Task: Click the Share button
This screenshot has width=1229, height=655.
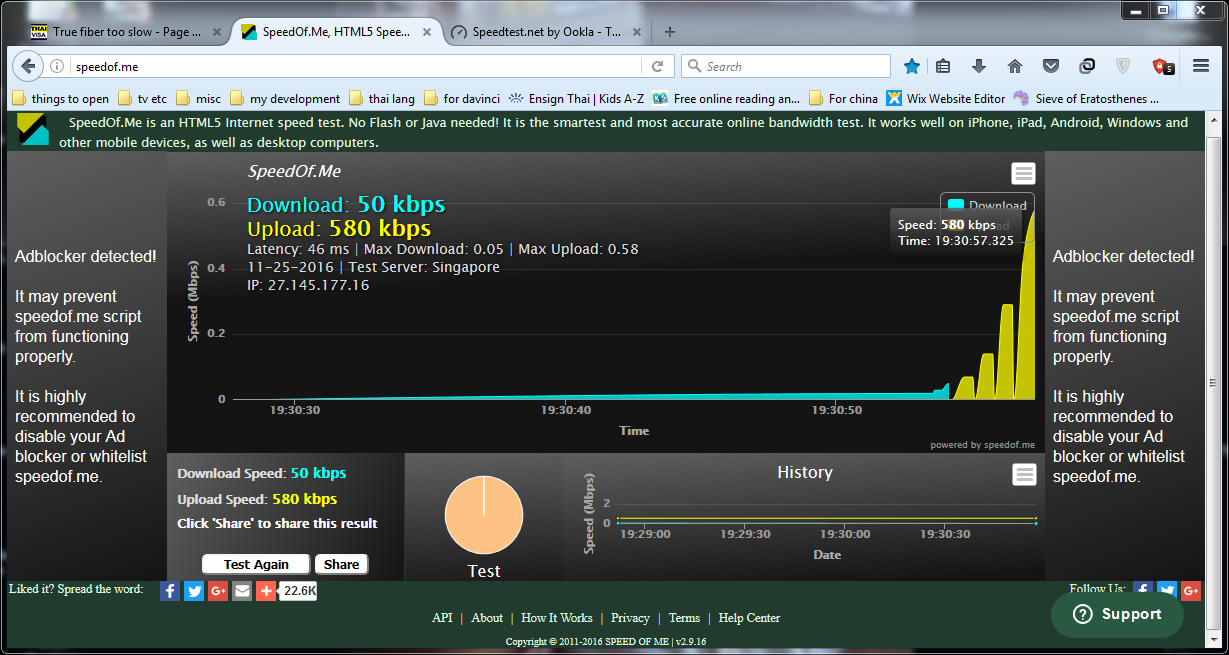Action: pos(341,564)
